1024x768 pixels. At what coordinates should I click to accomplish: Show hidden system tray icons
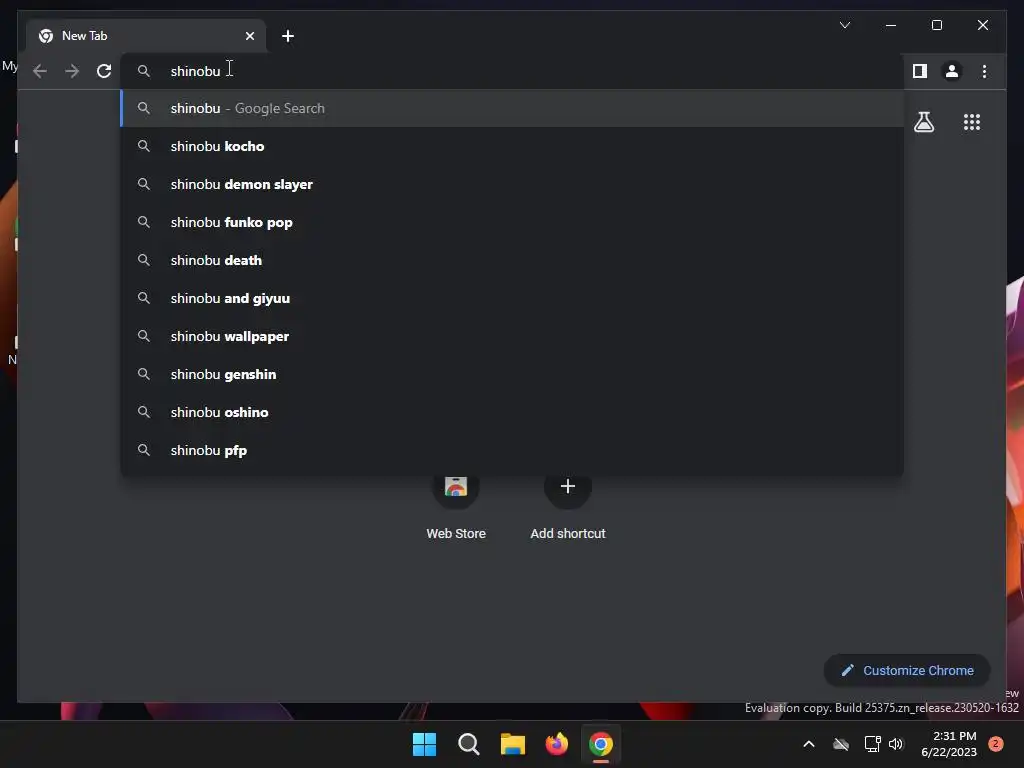[808, 744]
